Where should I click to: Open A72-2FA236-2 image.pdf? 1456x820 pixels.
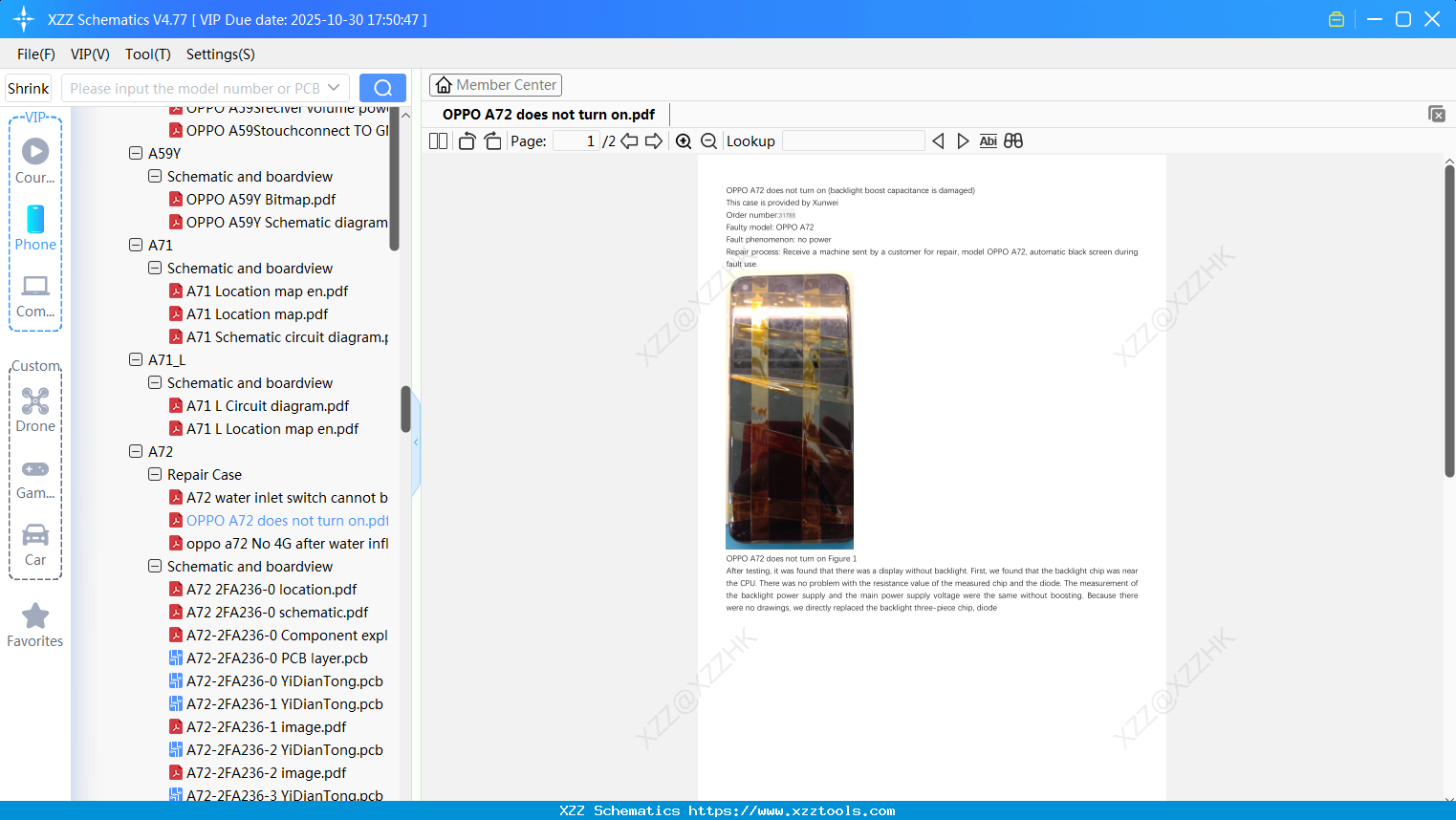coord(266,772)
